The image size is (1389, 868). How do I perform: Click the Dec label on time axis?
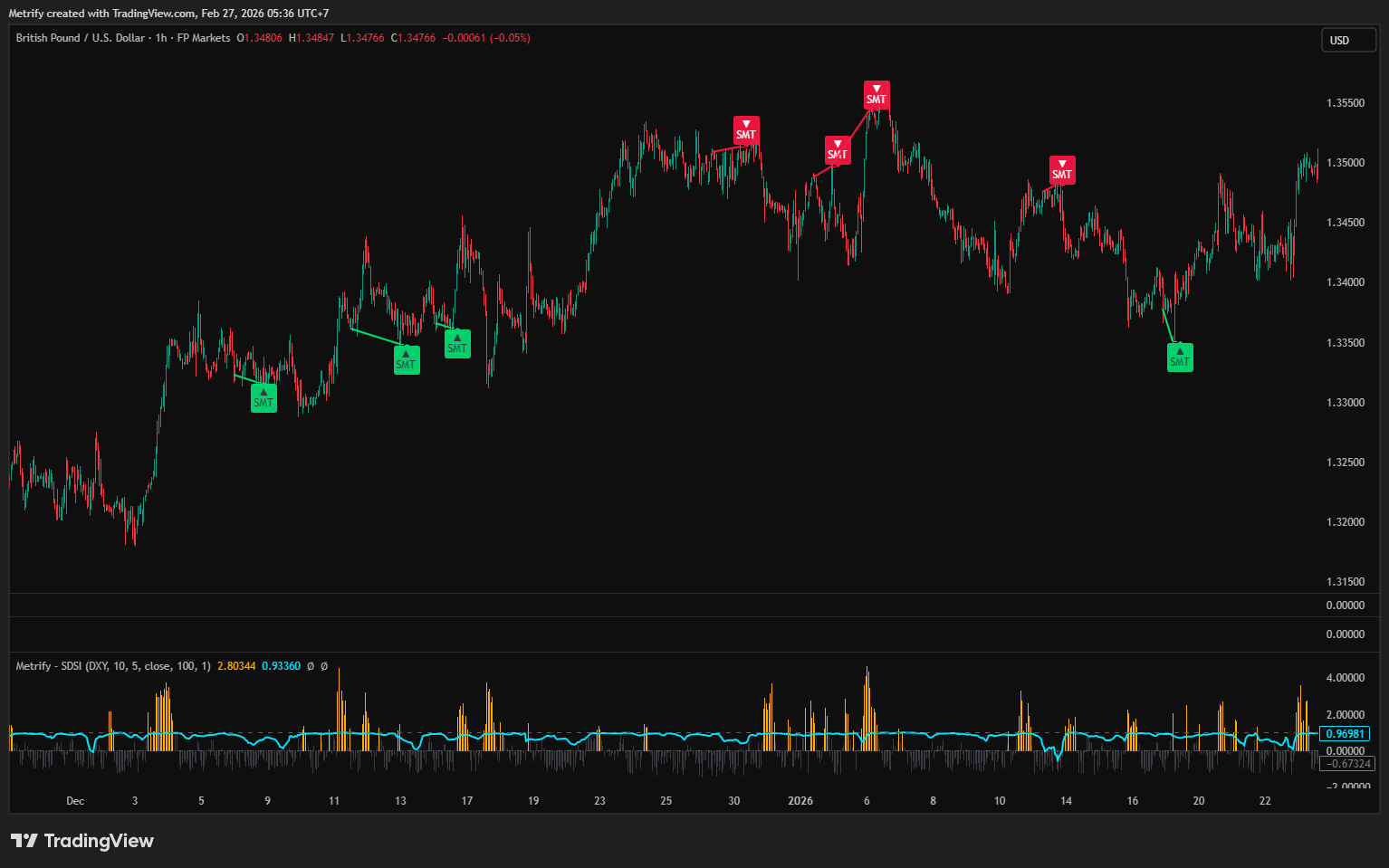pyautogui.click(x=75, y=801)
